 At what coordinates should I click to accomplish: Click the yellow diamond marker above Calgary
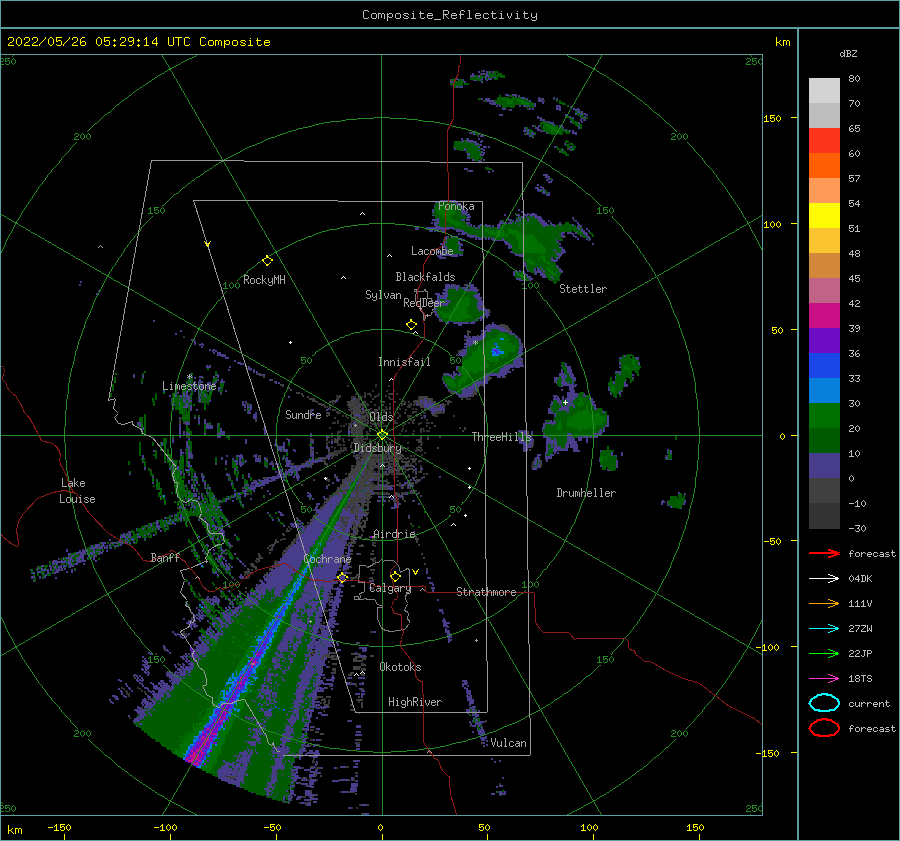click(x=395, y=576)
